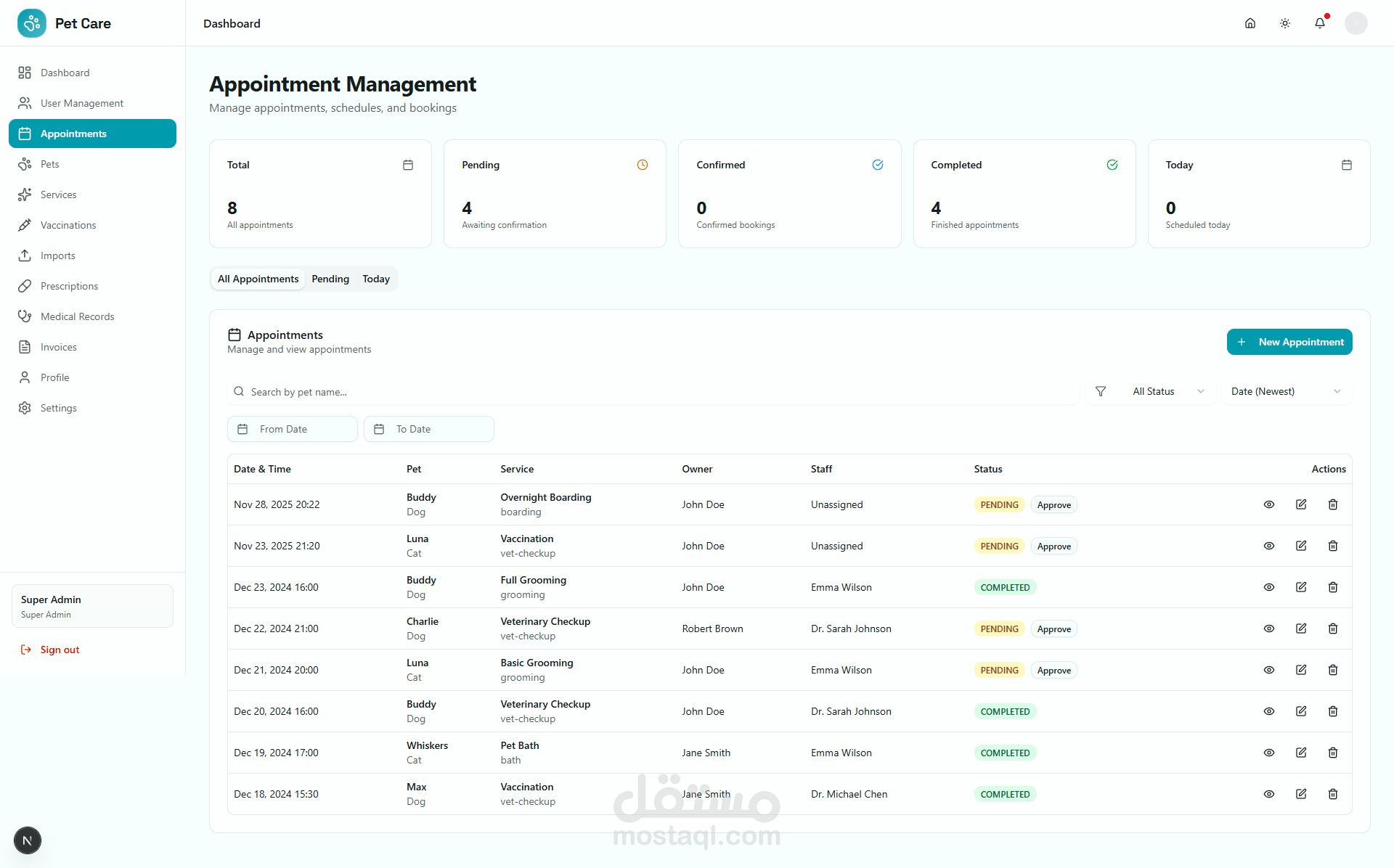Switch to the Today tab
Image resolution: width=1394 pixels, height=868 pixels.
coord(375,279)
